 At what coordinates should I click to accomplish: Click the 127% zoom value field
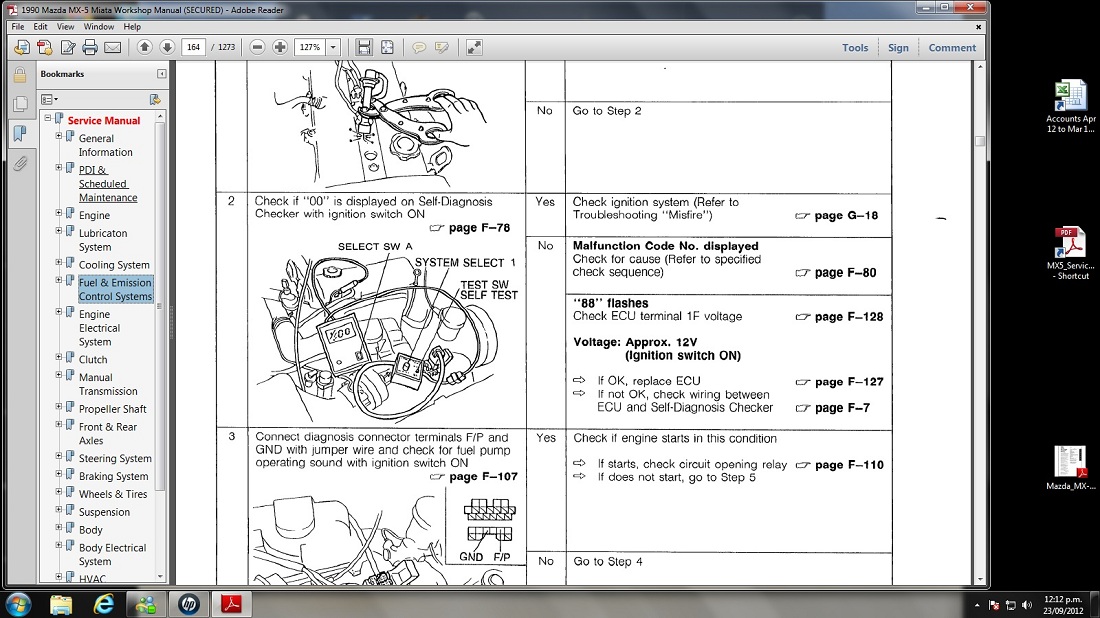[x=310, y=47]
